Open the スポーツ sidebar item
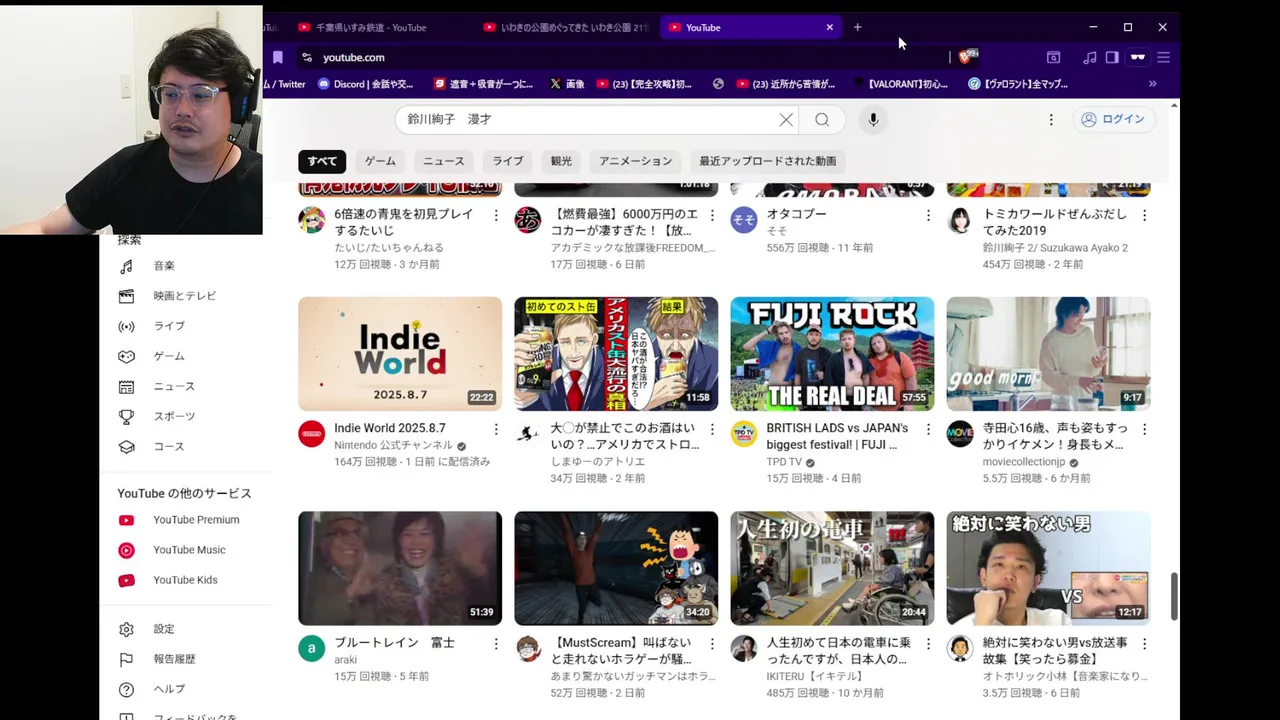 173,416
